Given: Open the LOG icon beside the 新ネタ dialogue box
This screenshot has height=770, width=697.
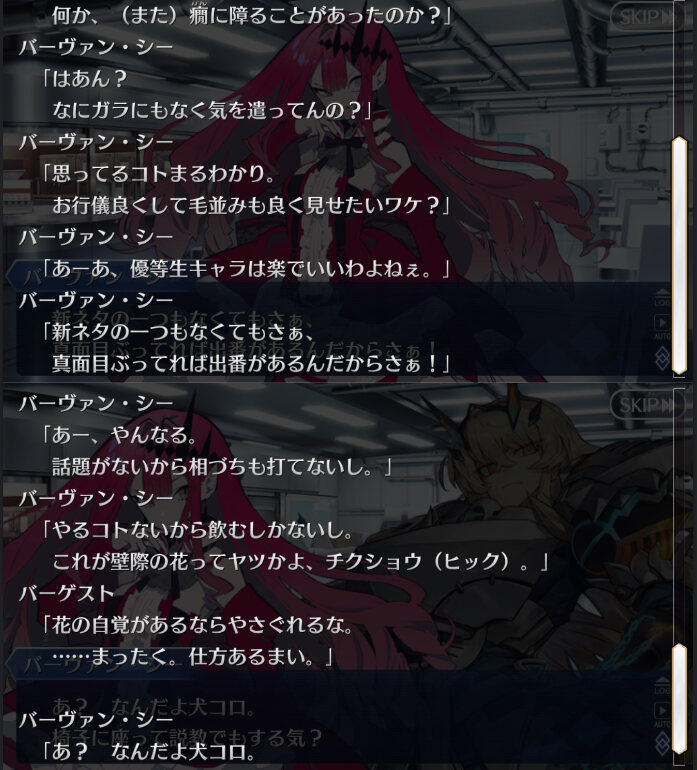Looking at the screenshot, I should tap(662, 298).
